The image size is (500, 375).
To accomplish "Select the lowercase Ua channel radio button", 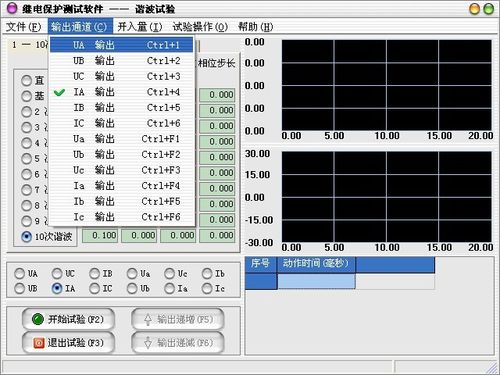I will coord(132,274).
